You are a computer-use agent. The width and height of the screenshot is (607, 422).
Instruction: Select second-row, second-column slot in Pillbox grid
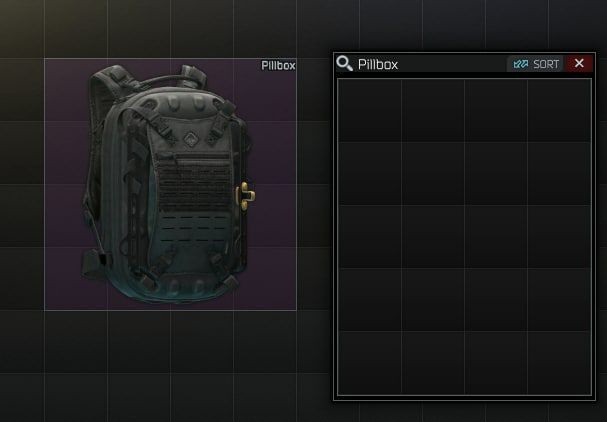pos(433,173)
